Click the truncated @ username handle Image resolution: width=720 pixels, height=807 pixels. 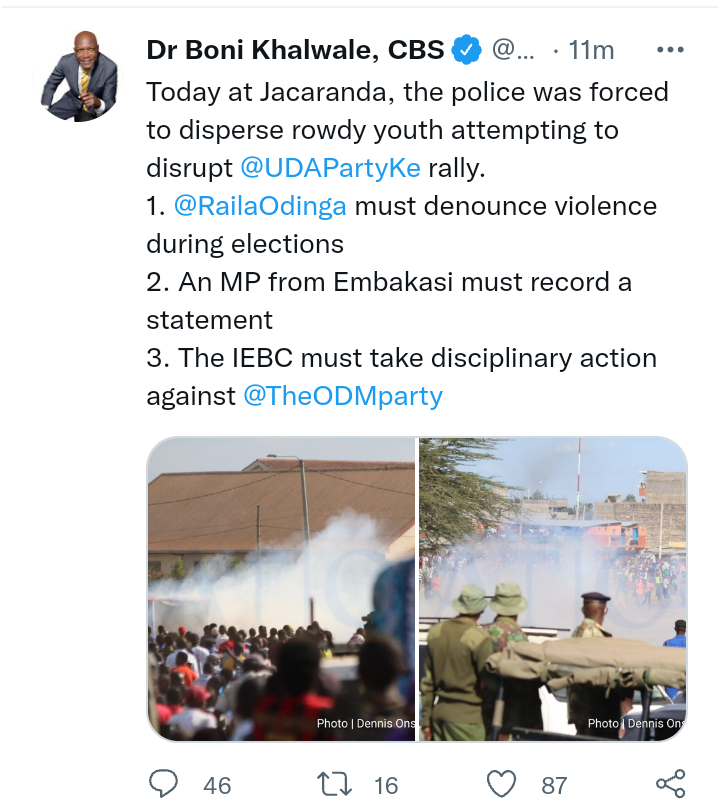pyautogui.click(x=513, y=50)
